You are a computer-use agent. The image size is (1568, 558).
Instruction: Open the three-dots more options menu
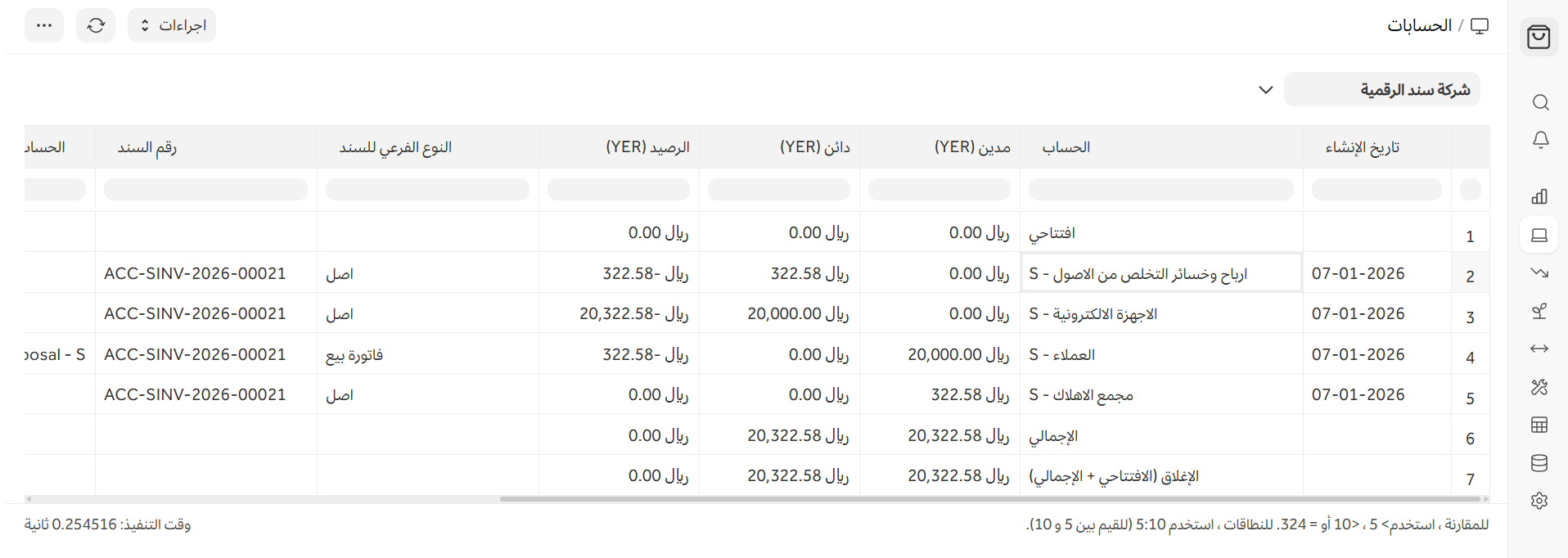tap(44, 25)
